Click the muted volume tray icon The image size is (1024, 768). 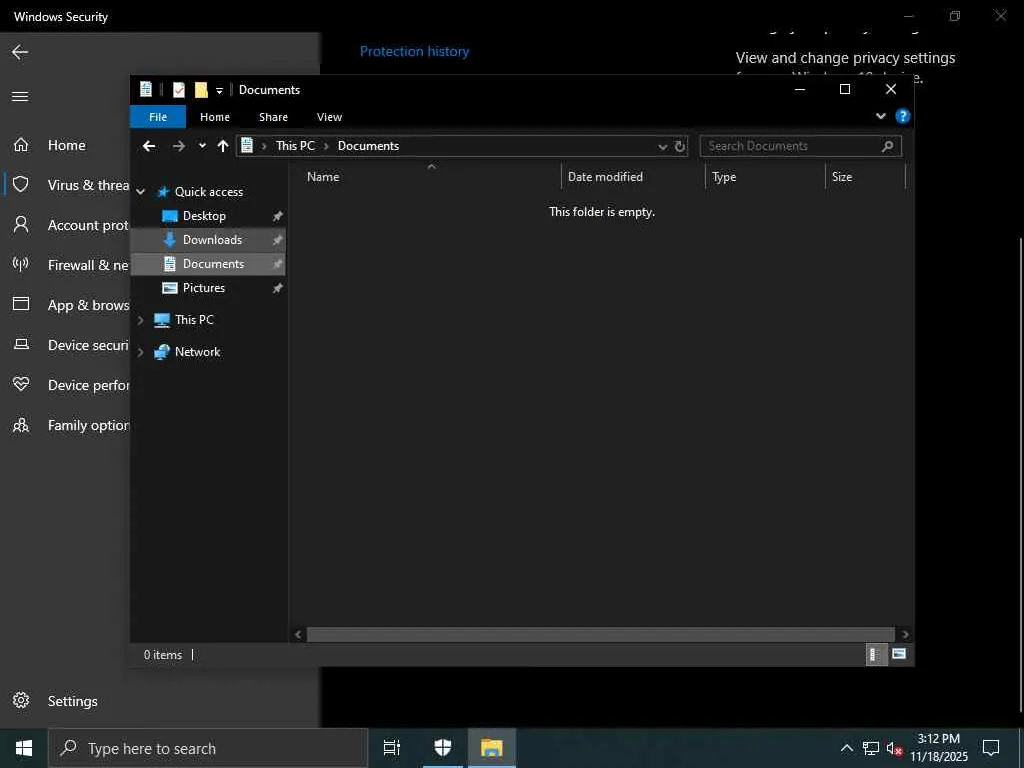[894, 748]
